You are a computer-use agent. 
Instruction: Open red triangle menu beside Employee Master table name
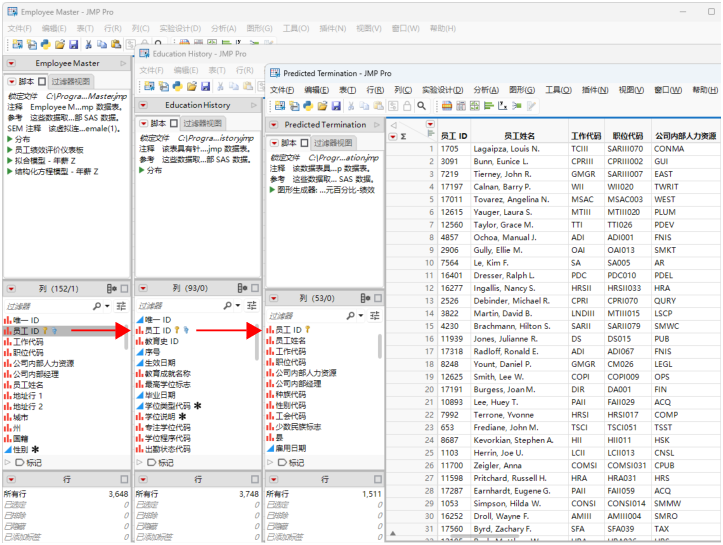click(12, 63)
